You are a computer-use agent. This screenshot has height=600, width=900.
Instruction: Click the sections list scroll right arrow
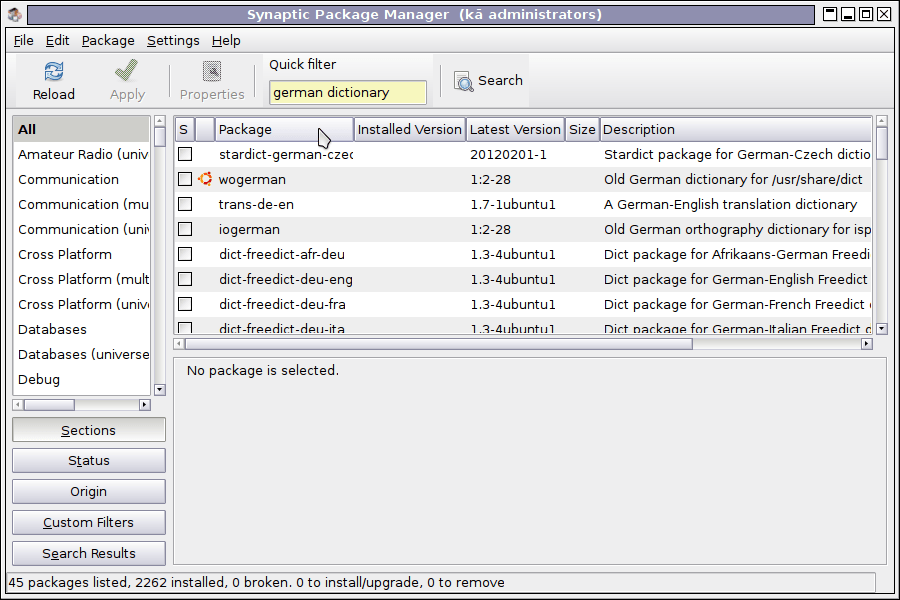[x=145, y=405]
